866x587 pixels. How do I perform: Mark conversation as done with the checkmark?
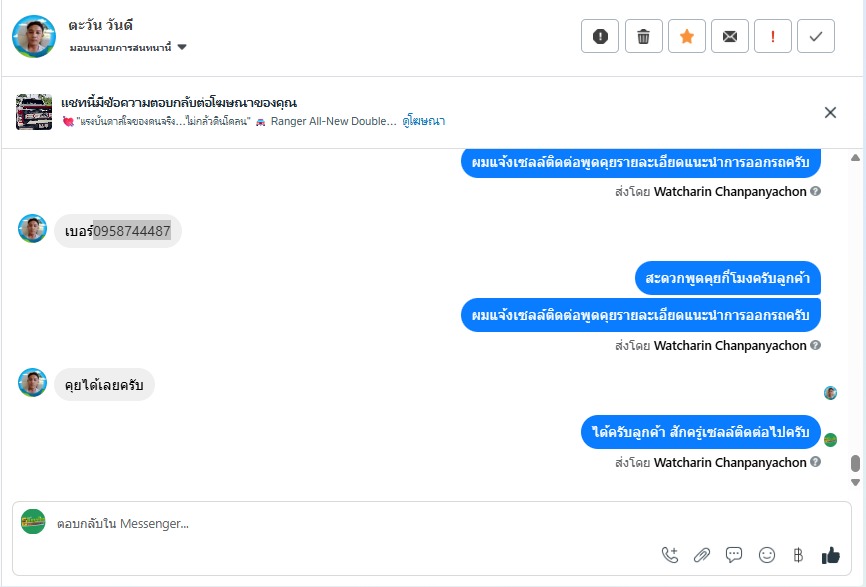(816, 37)
